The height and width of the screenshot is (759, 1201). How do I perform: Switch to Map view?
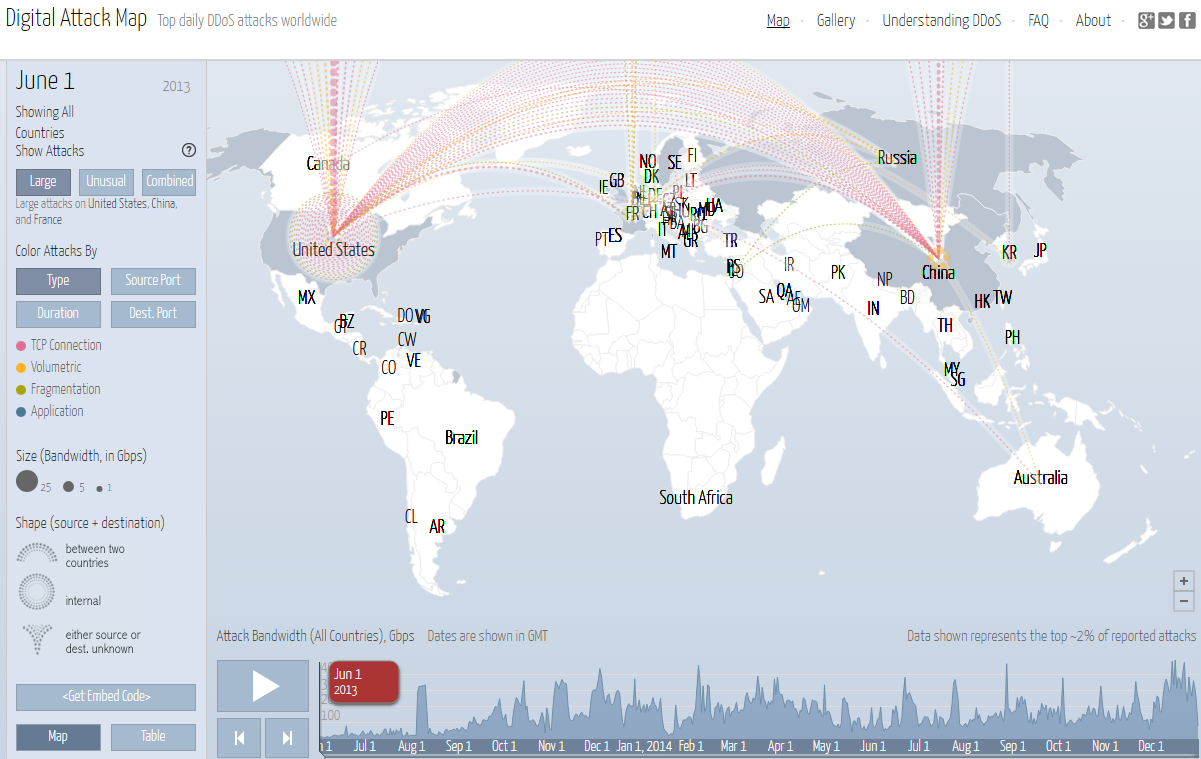(58, 737)
